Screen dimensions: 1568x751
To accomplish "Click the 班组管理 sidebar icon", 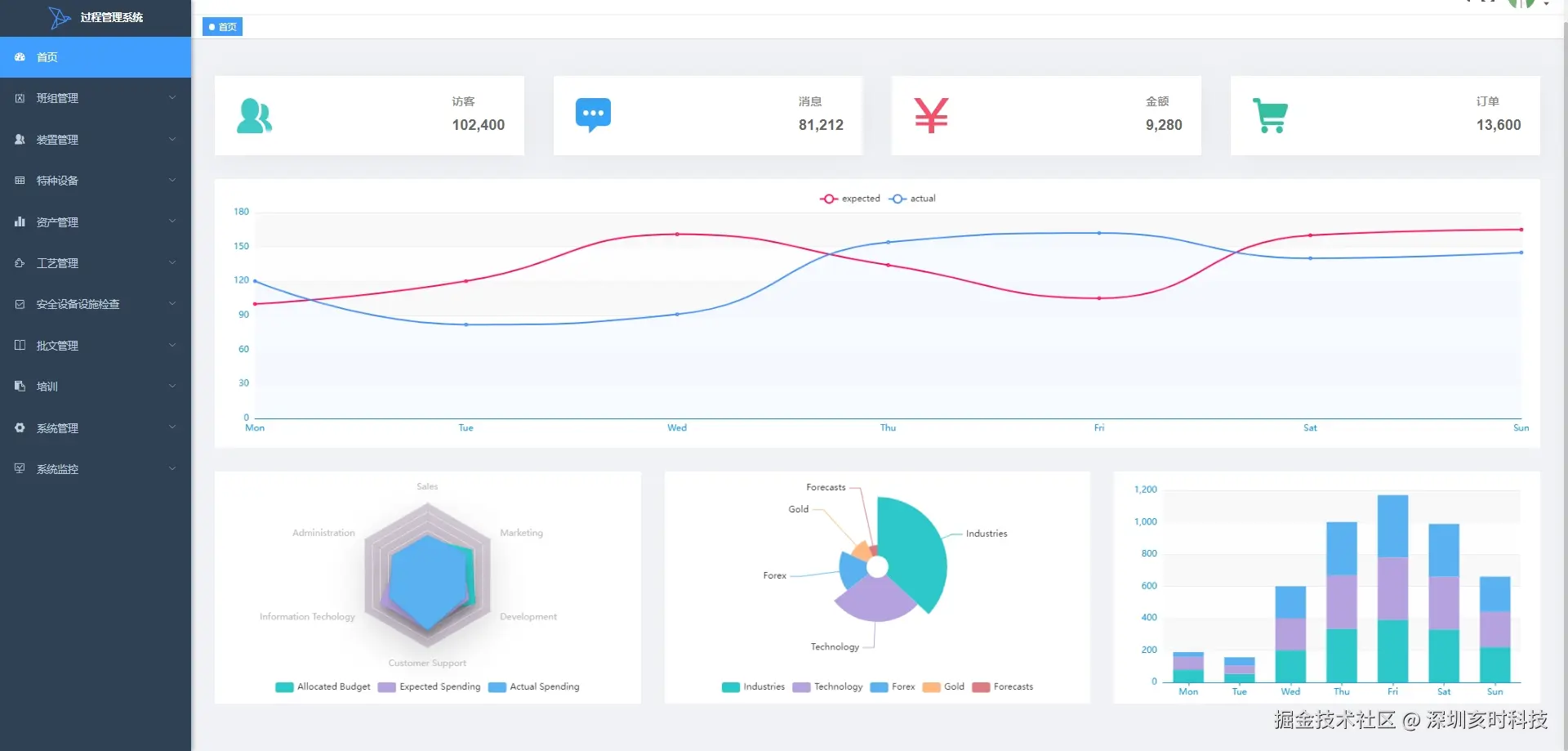I will click(x=20, y=98).
